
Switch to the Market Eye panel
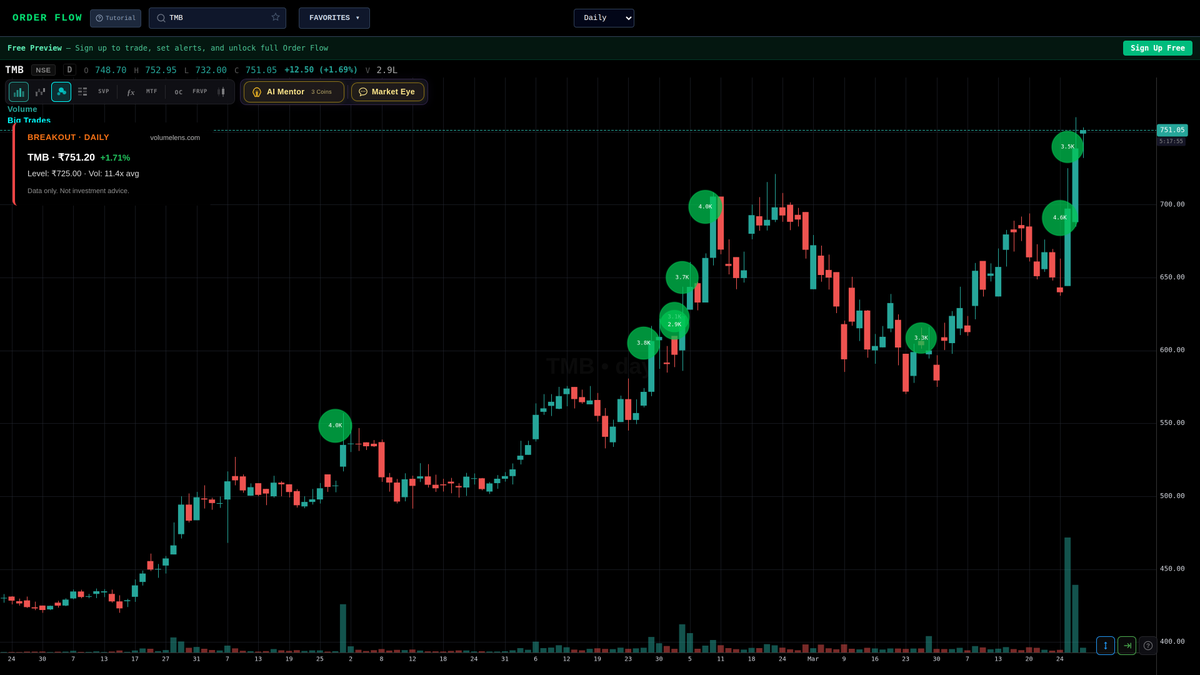(388, 91)
